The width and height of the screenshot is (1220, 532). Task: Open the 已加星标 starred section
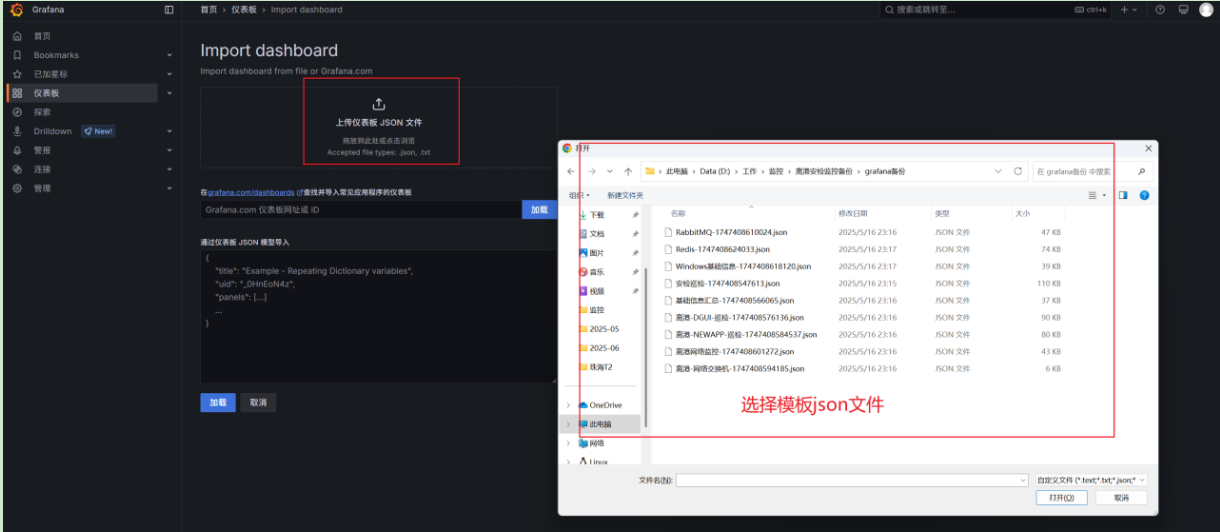51,74
